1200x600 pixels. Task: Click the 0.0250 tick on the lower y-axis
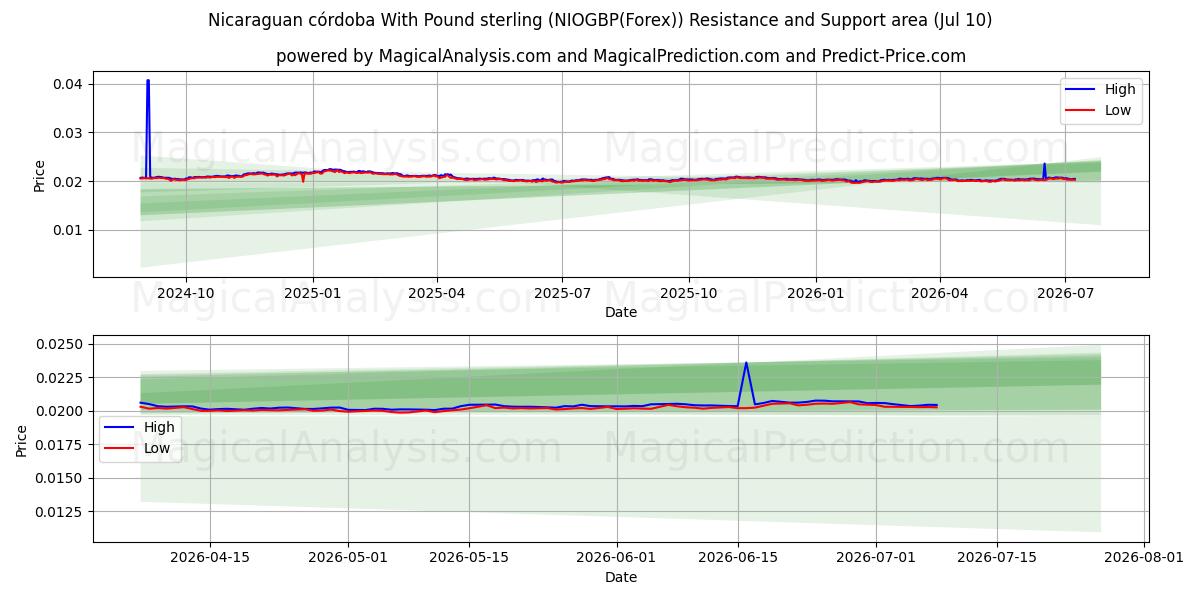pos(59,344)
